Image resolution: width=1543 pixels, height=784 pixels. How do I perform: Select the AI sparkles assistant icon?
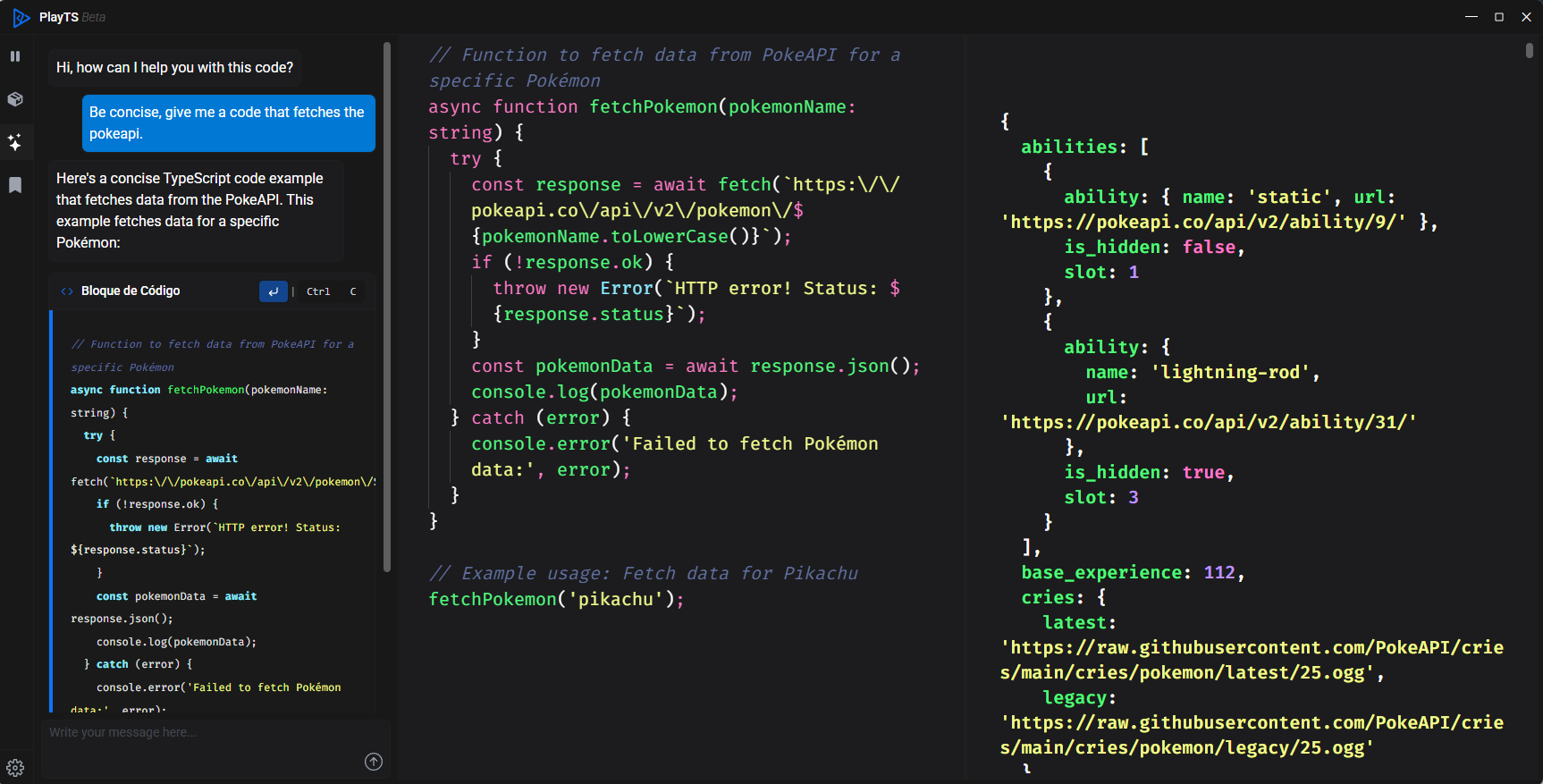pyautogui.click(x=15, y=142)
